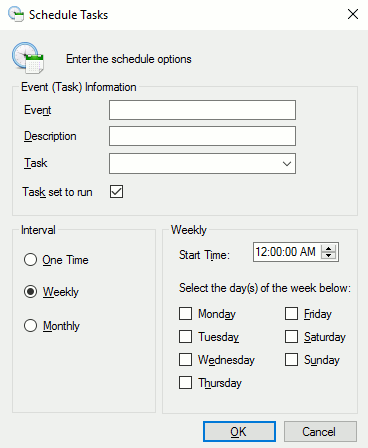Click the Event text field
Image resolution: width=368 pixels, height=448 pixels.
pyautogui.click(x=202, y=110)
